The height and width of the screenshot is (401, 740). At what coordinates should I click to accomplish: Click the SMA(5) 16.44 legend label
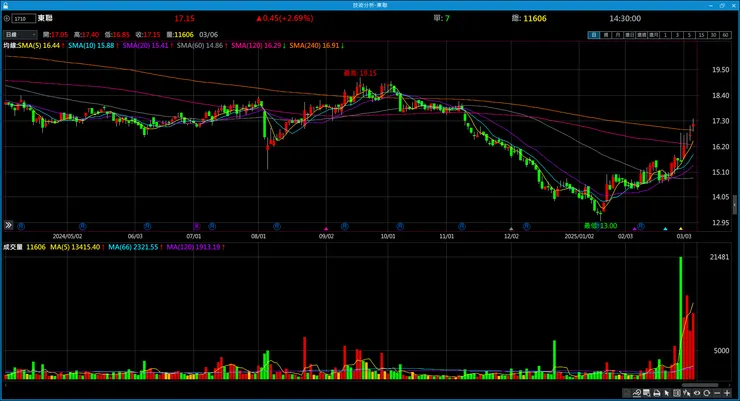click(x=39, y=45)
